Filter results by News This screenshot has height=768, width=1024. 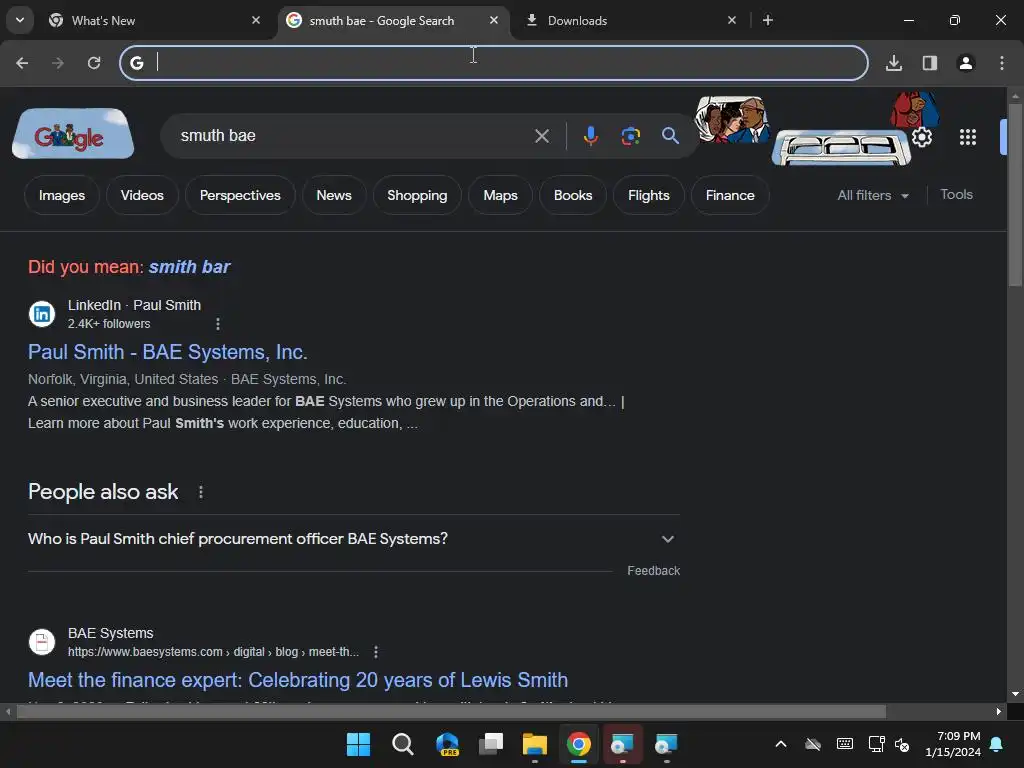[334, 195]
